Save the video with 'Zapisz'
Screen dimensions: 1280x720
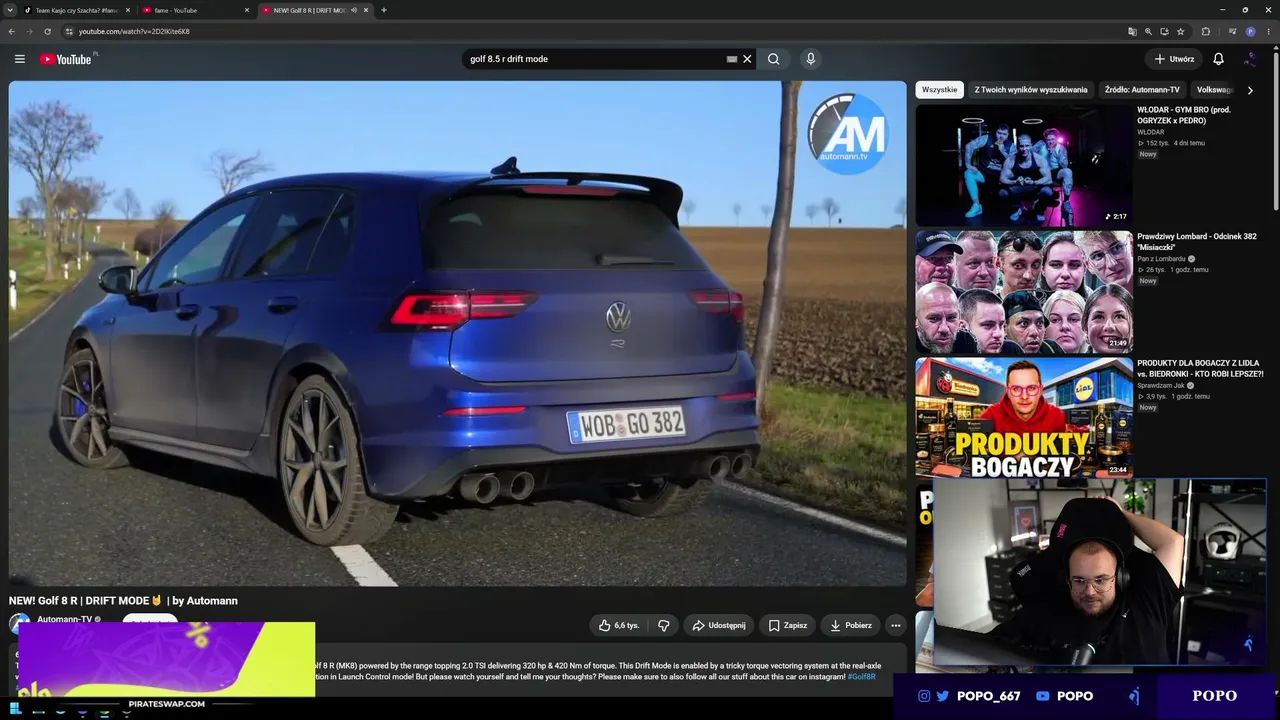[788, 626]
